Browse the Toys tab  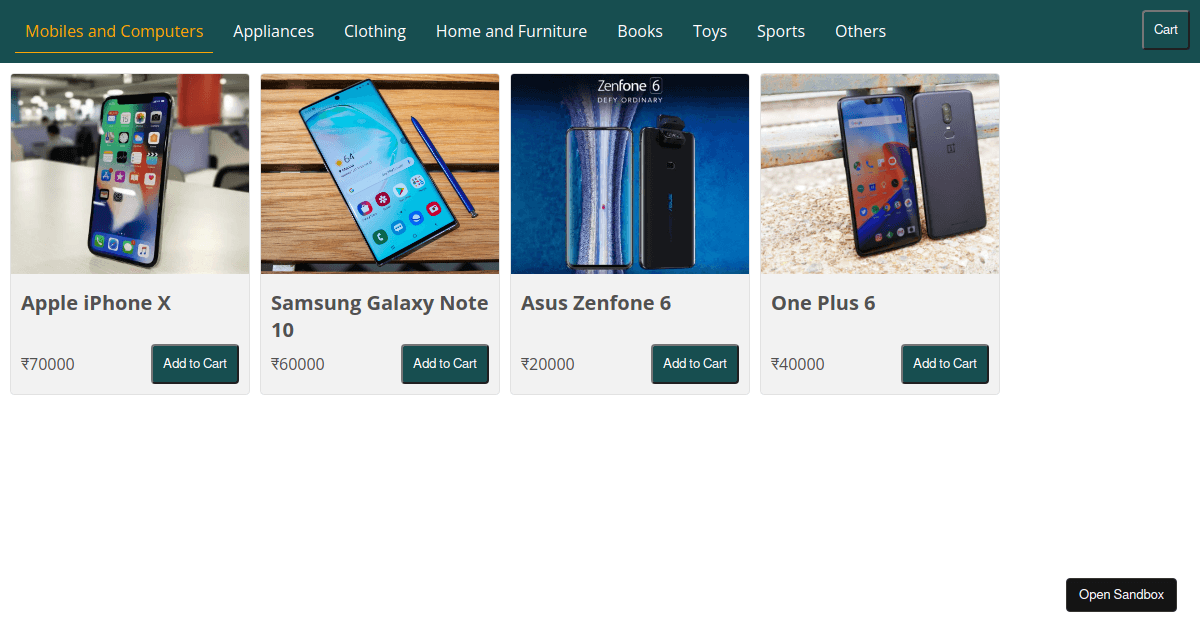click(x=710, y=31)
